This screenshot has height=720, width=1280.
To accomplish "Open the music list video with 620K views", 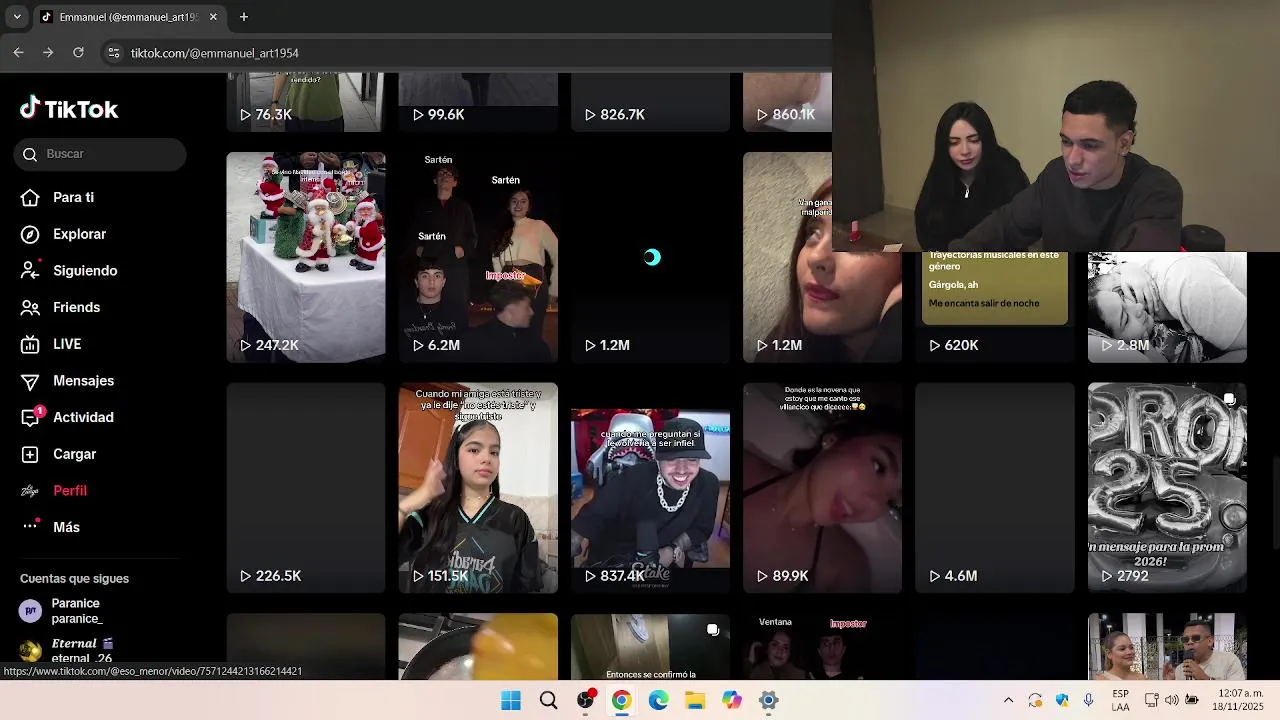I will (x=995, y=307).
